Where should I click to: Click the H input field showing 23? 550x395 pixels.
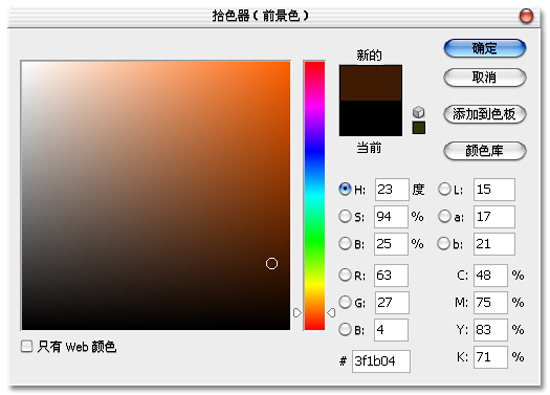(x=392, y=189)
